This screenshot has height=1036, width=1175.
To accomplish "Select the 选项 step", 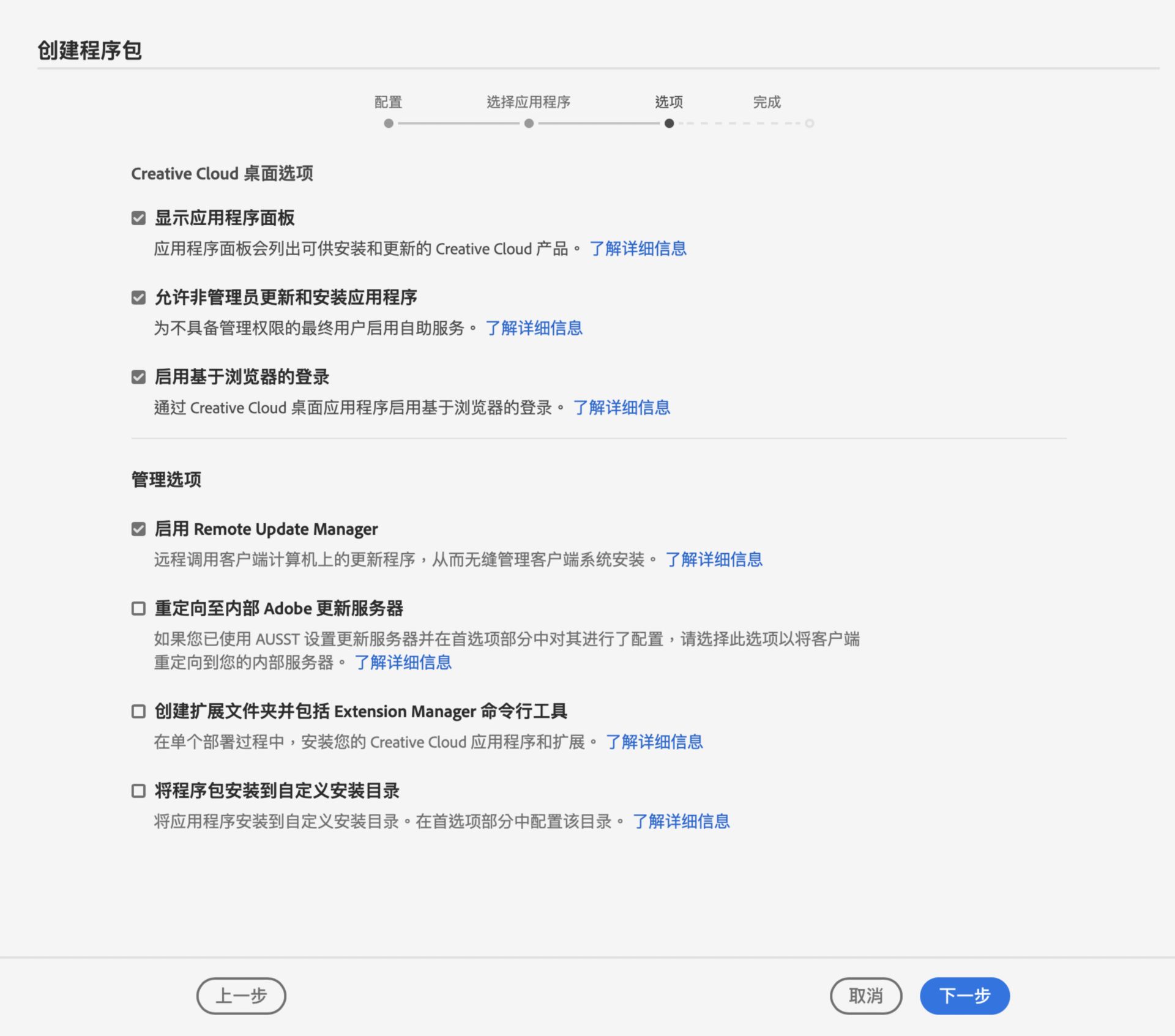I will 669,102.
